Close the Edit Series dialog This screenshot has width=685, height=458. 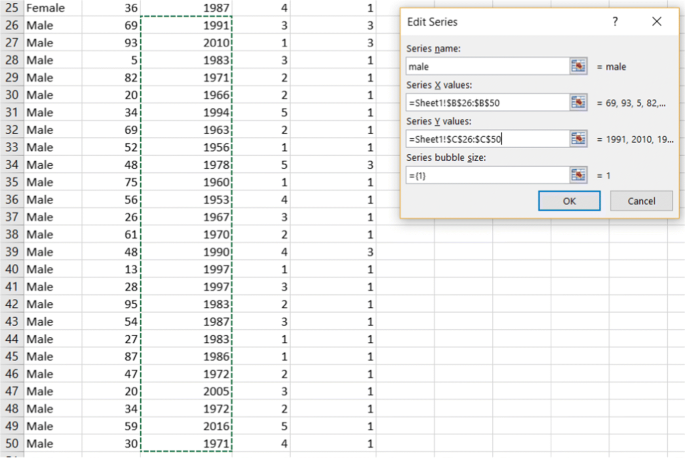(656, 21)
